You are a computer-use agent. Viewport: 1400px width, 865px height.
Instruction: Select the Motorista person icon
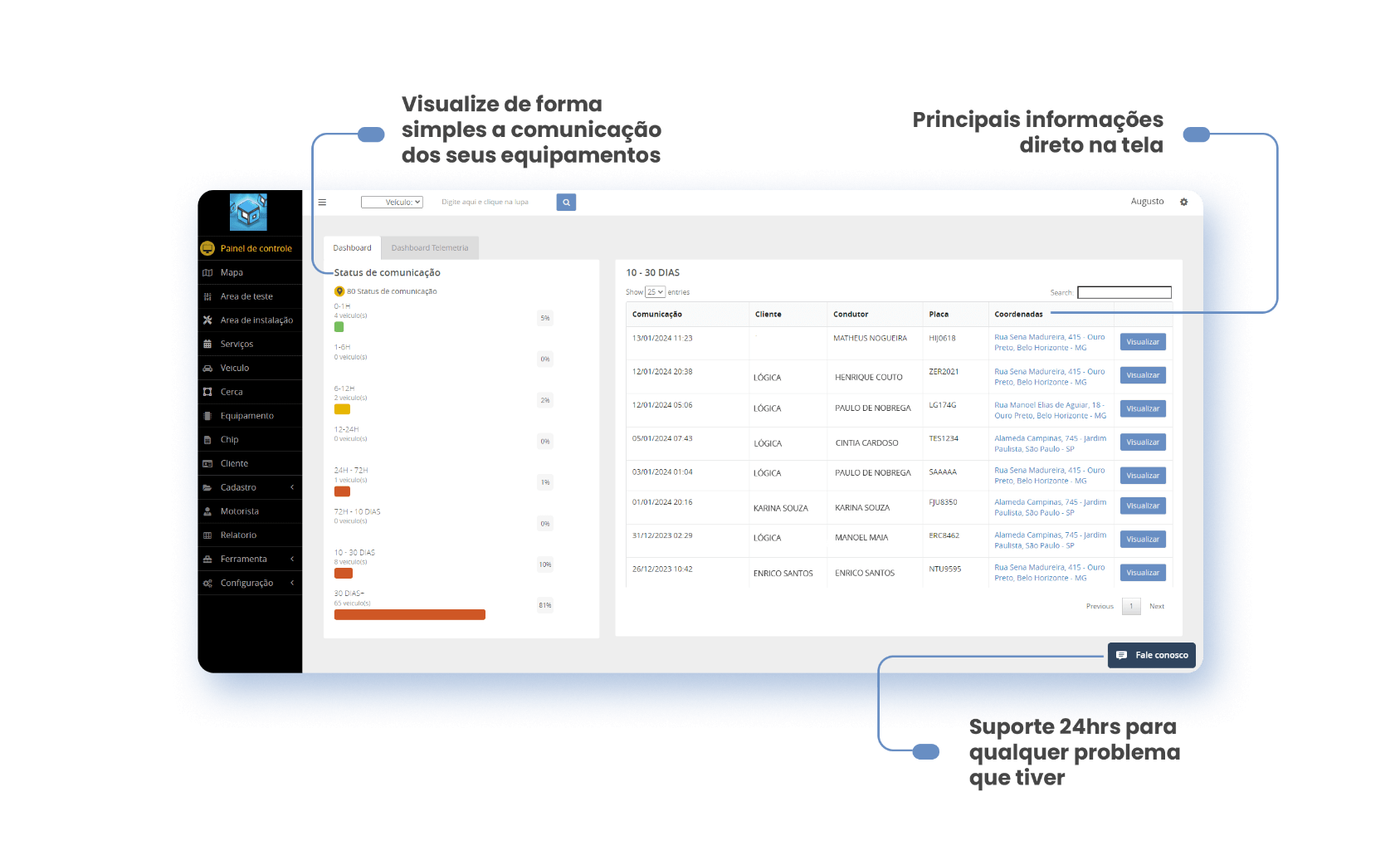tap(207, 511)
